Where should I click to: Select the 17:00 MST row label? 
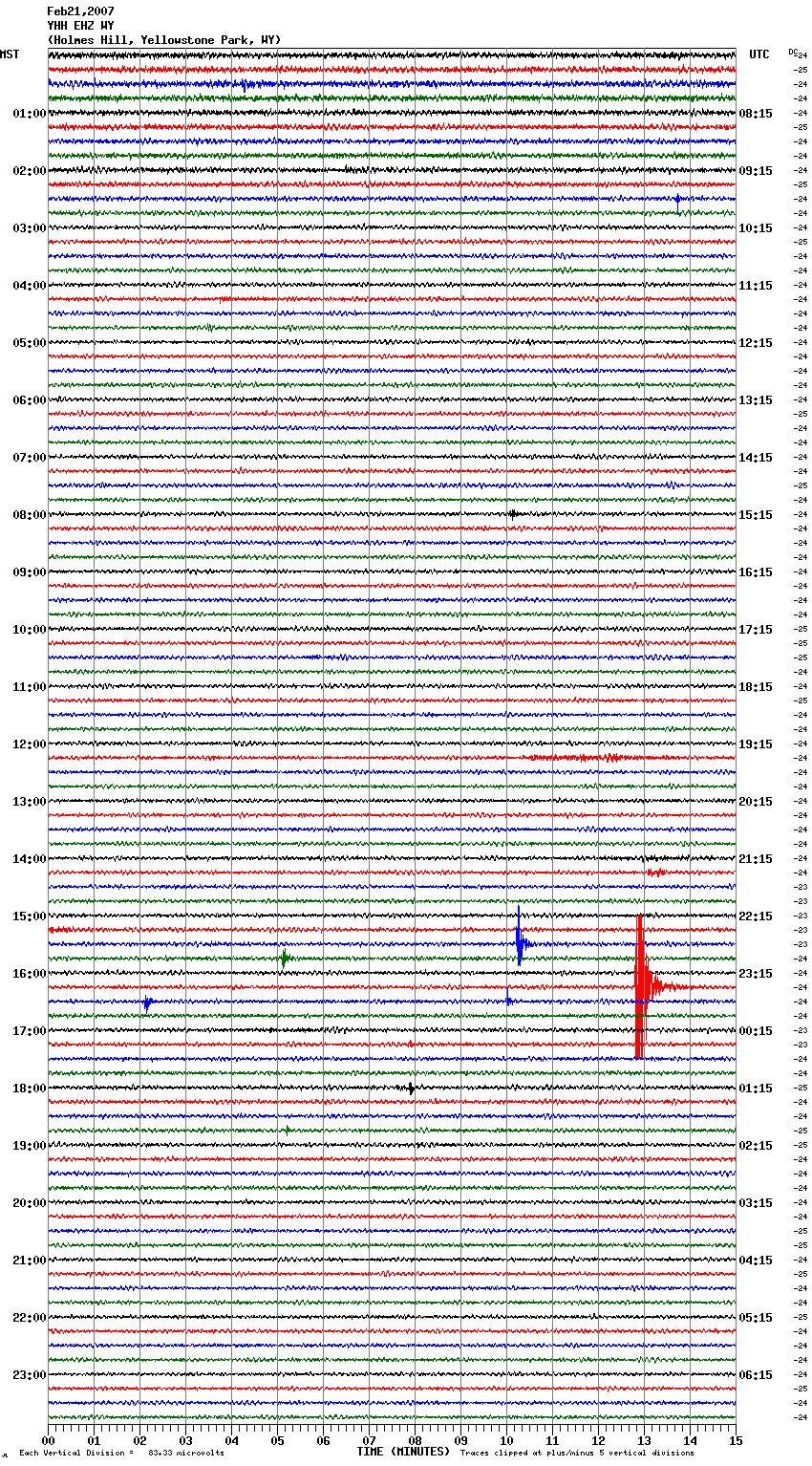pyautogui.click(x=29, y=1031)
